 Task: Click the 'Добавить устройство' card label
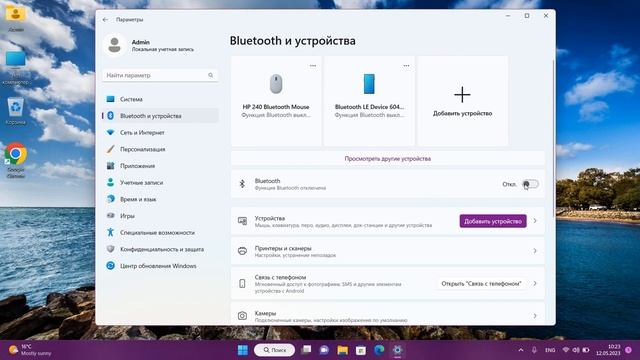coord(462,113)
